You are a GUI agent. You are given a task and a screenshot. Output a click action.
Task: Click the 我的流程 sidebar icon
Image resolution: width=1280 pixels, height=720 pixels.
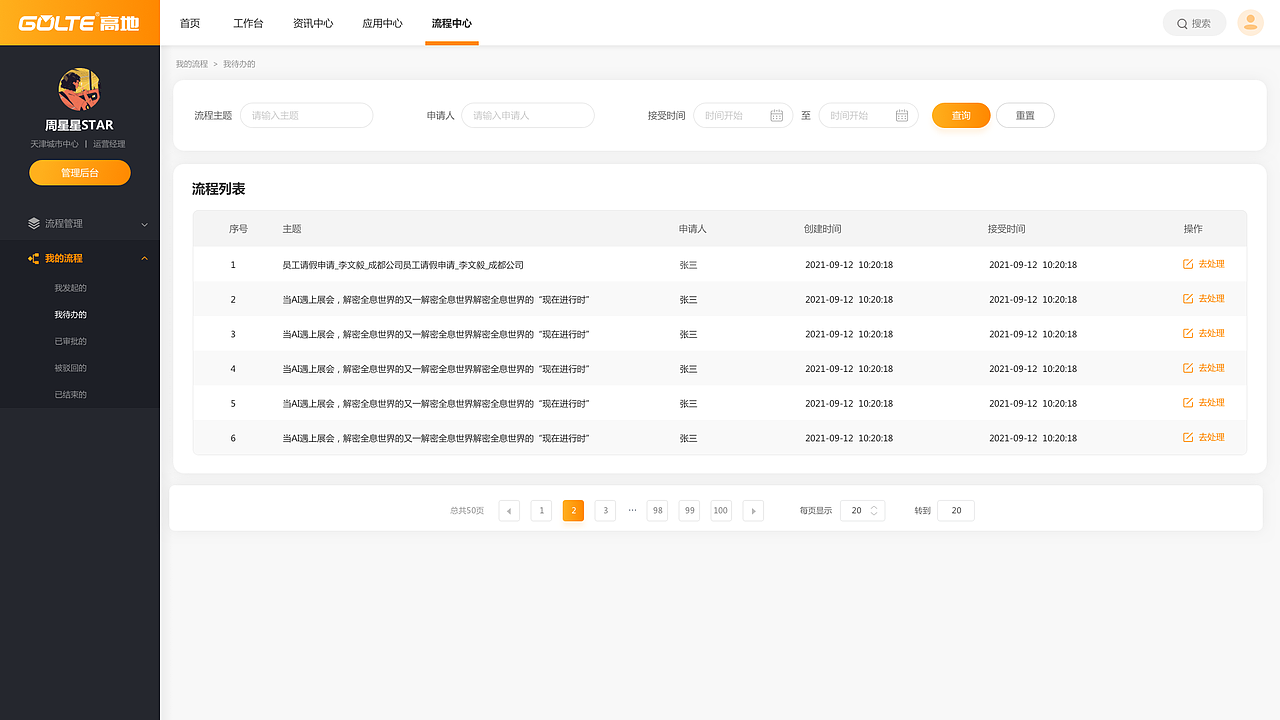point(34,258)
